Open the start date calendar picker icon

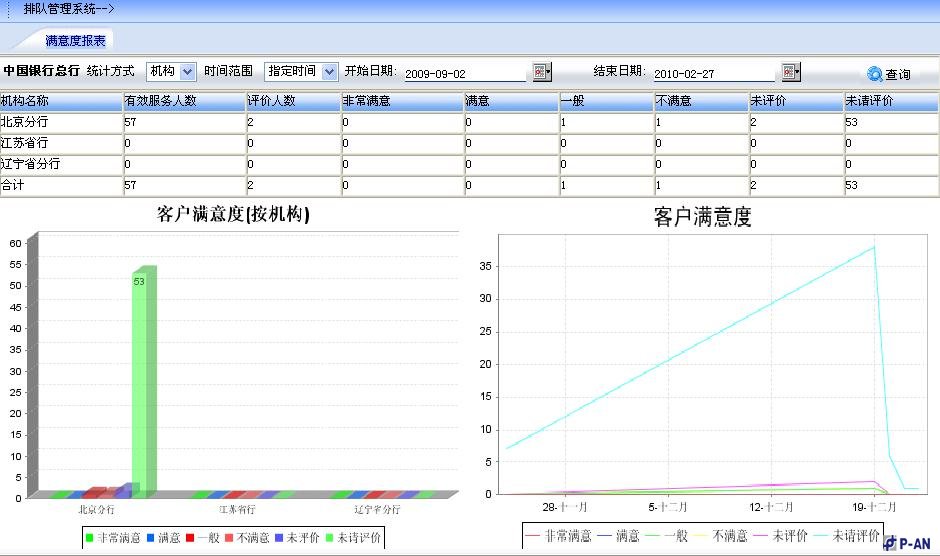tap(542, 71)
